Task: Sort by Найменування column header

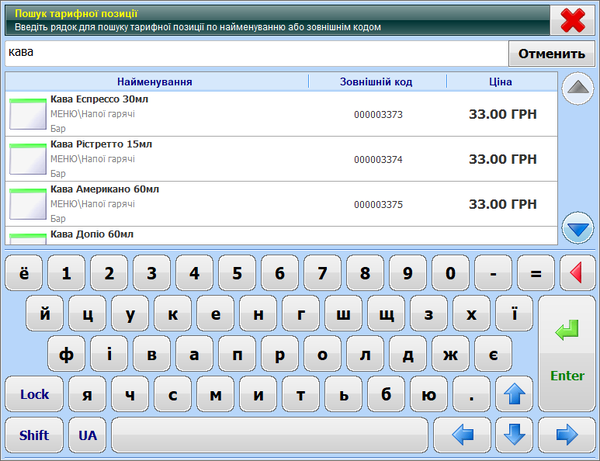Action: point(155,82)
